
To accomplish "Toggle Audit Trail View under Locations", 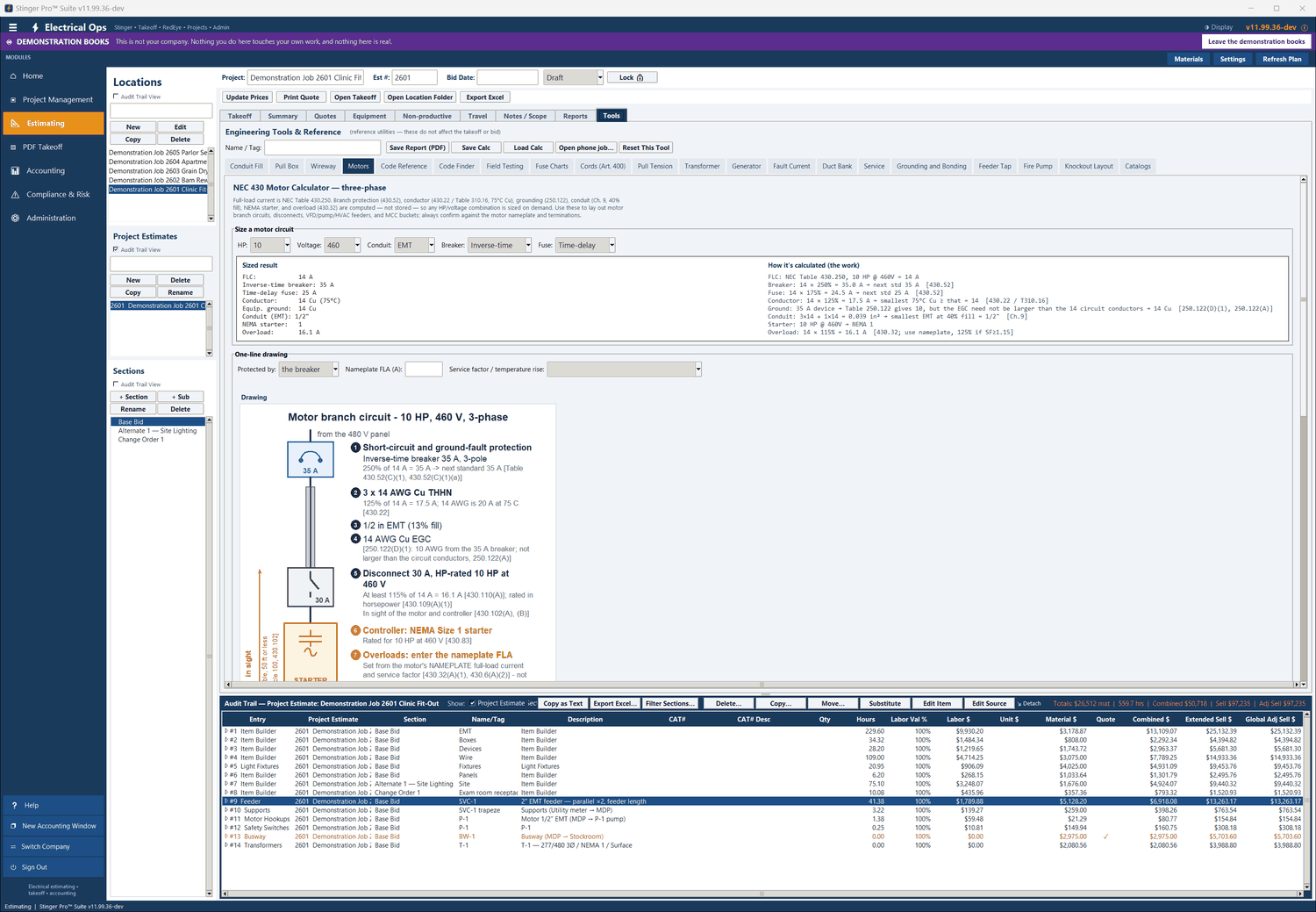I will (x=116, y=97).
